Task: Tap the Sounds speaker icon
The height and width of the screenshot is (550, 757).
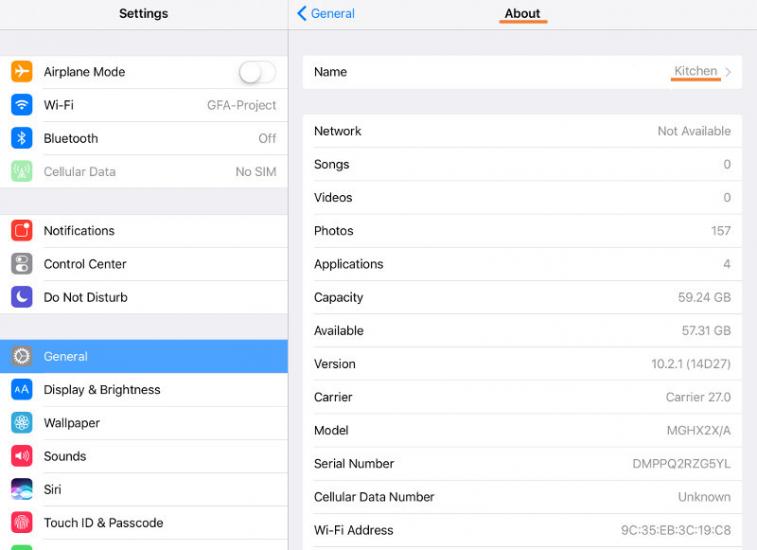Action: 22,456
